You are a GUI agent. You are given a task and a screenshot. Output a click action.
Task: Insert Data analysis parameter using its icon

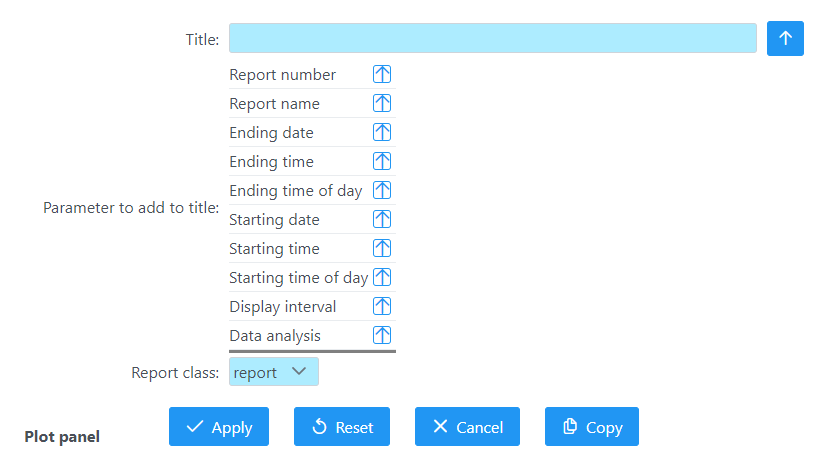point(382,336)
